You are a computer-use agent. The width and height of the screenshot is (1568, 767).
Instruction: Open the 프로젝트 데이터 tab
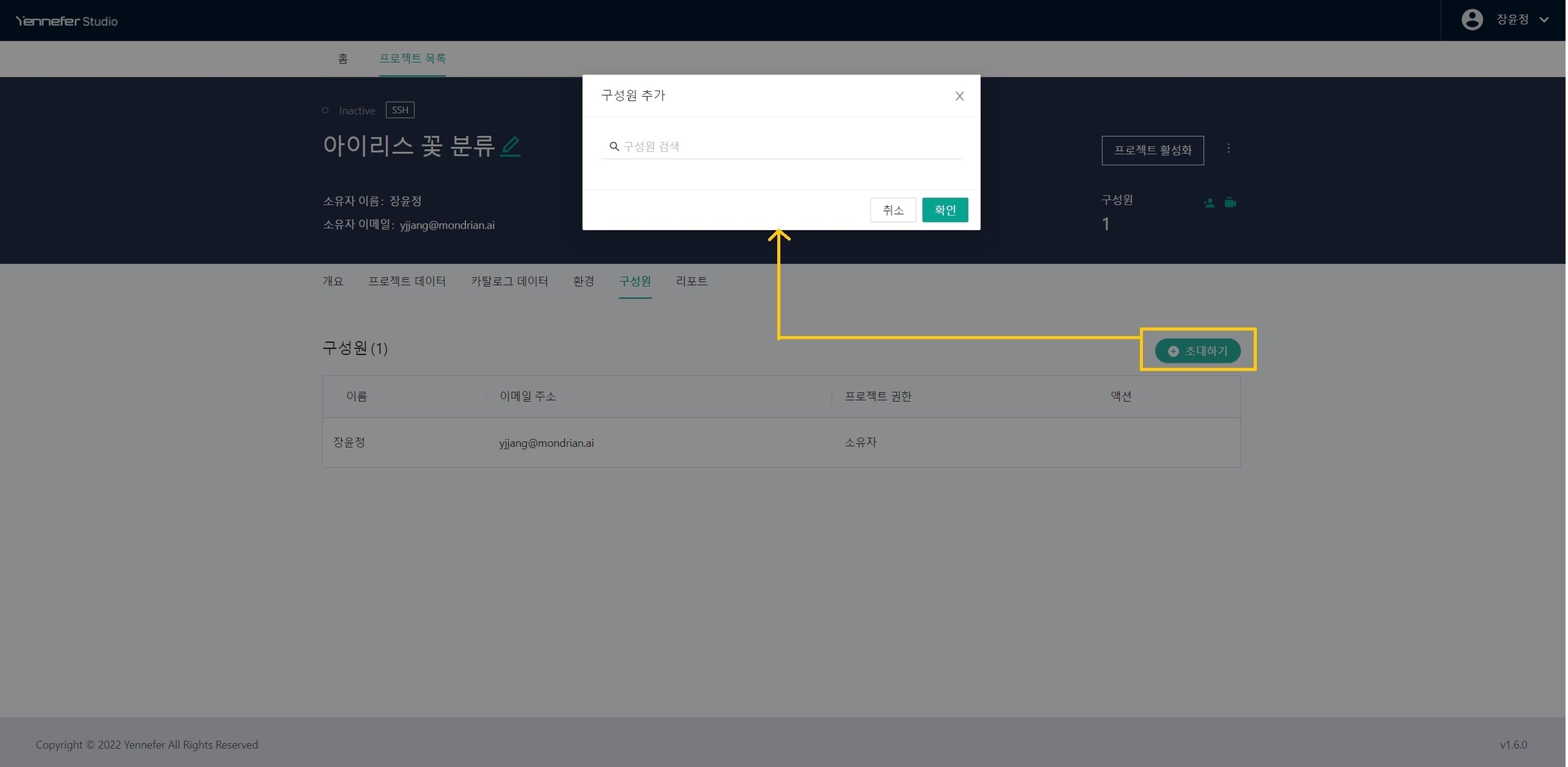click(x=407, y=281)
